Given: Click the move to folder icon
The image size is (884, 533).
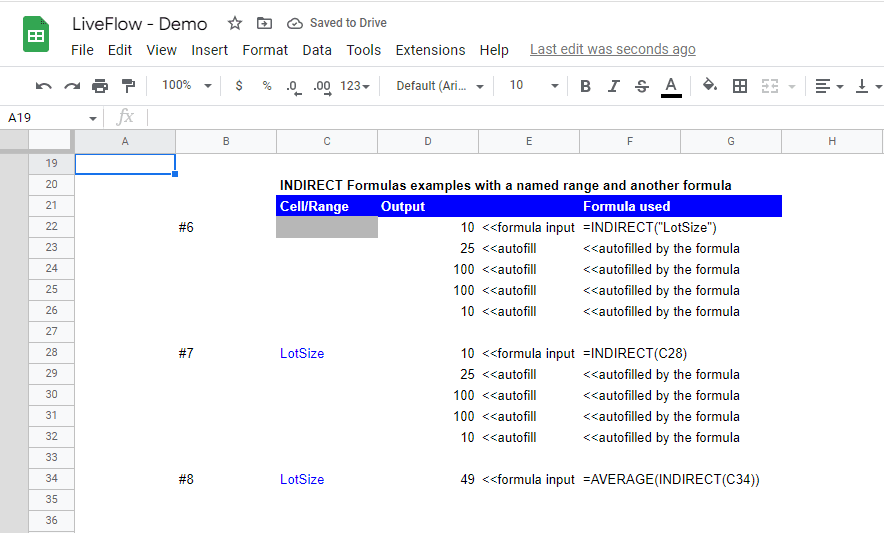Looking at the screenshot, I should click(x=264, y=23).
